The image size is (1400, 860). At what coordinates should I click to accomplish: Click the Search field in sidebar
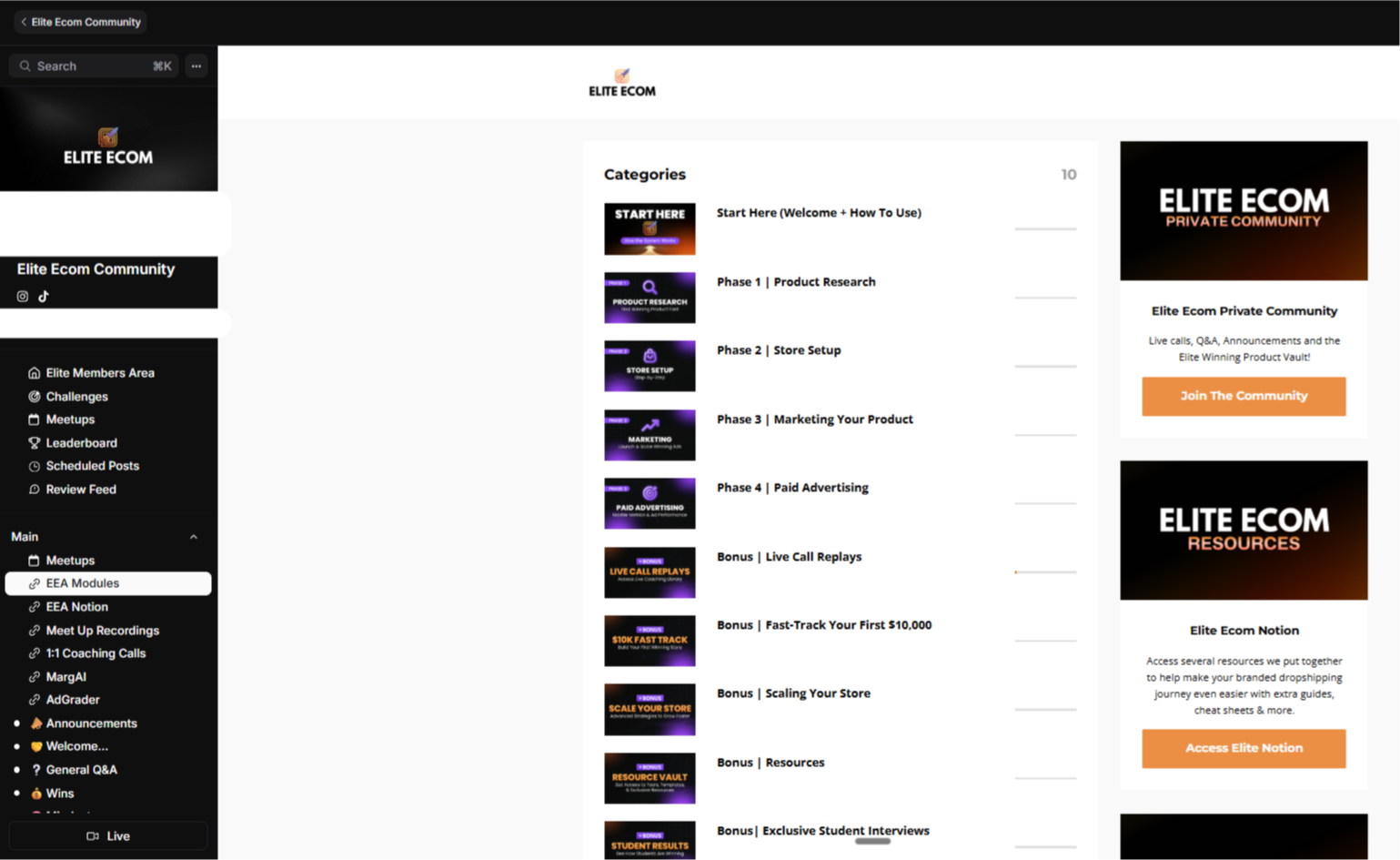95,66
